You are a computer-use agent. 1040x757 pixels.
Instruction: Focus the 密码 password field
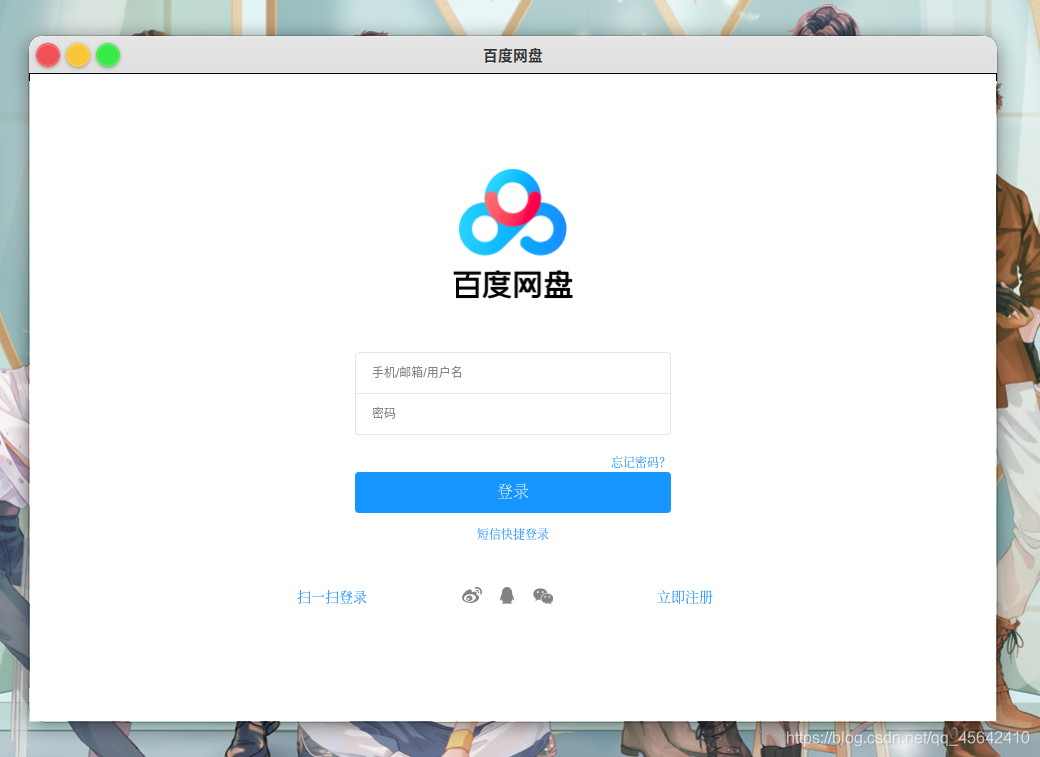tap(513, 414)
